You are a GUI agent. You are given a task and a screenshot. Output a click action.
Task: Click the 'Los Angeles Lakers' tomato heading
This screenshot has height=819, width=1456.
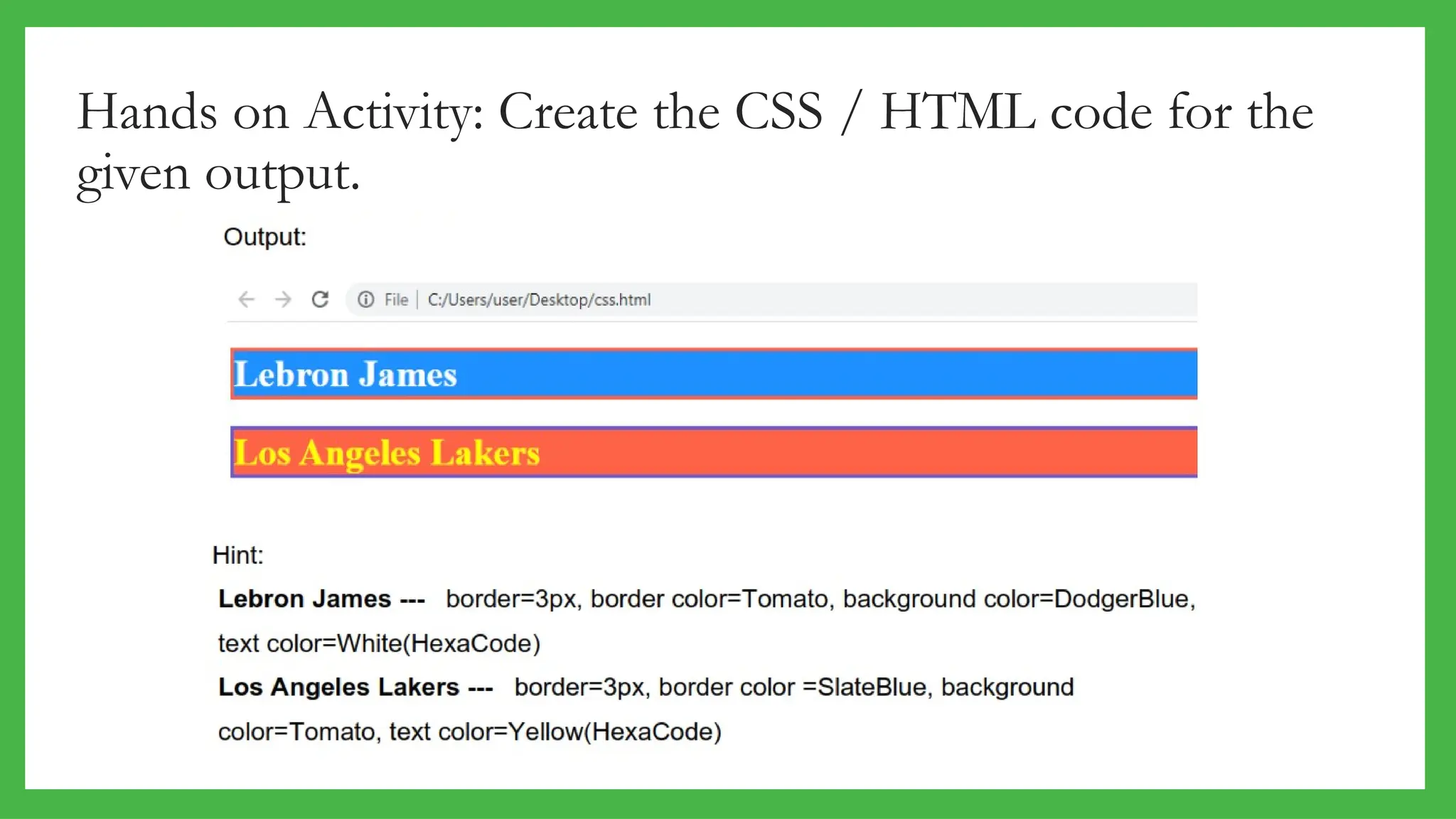[x=714, y=452]
